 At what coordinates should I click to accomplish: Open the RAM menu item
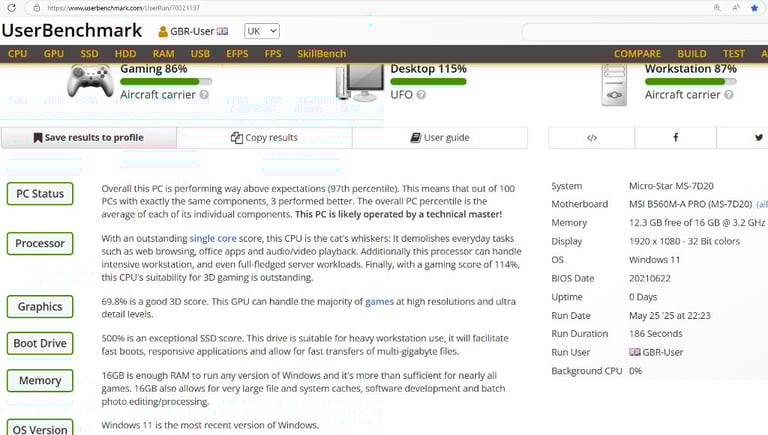163,54
